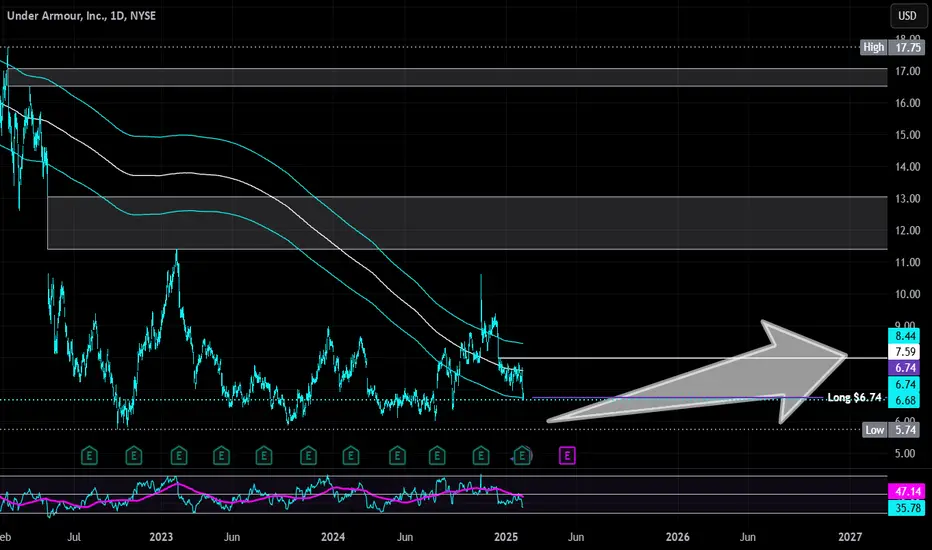Open the purple upcoming earnings marker
Image resolution: width=932 pixels, height=550 pixels.
point(567,456)
